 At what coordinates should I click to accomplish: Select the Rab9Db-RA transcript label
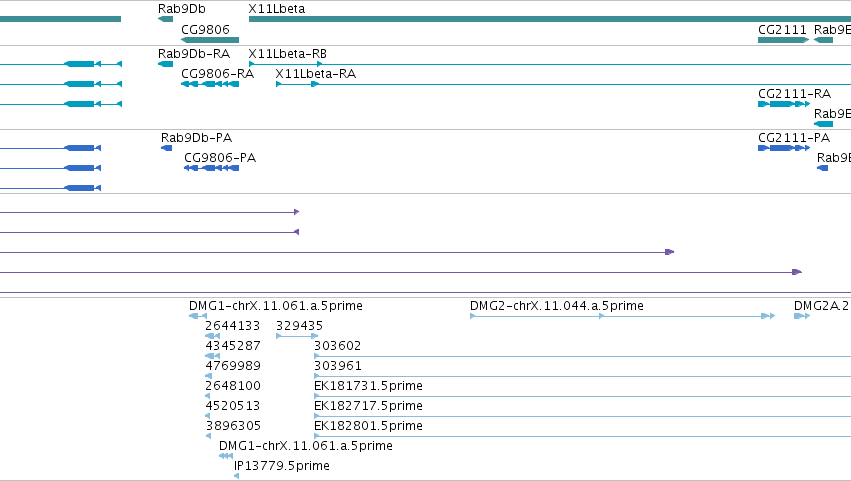pyautogui.click(x=194, y=54)
